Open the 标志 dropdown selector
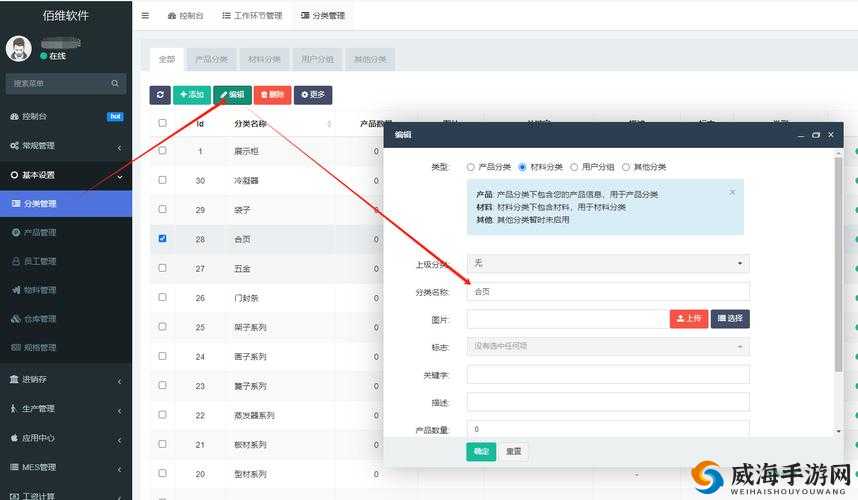 (608, 346)
